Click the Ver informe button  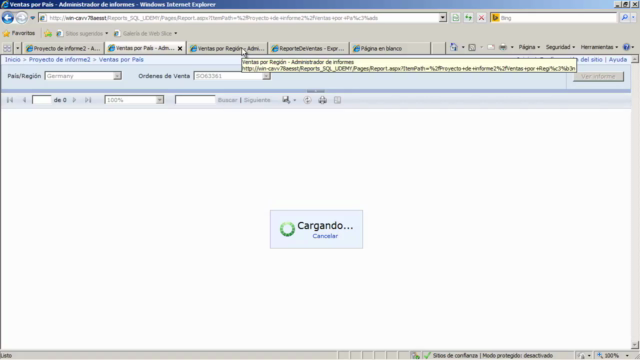(x=598, y=76)
